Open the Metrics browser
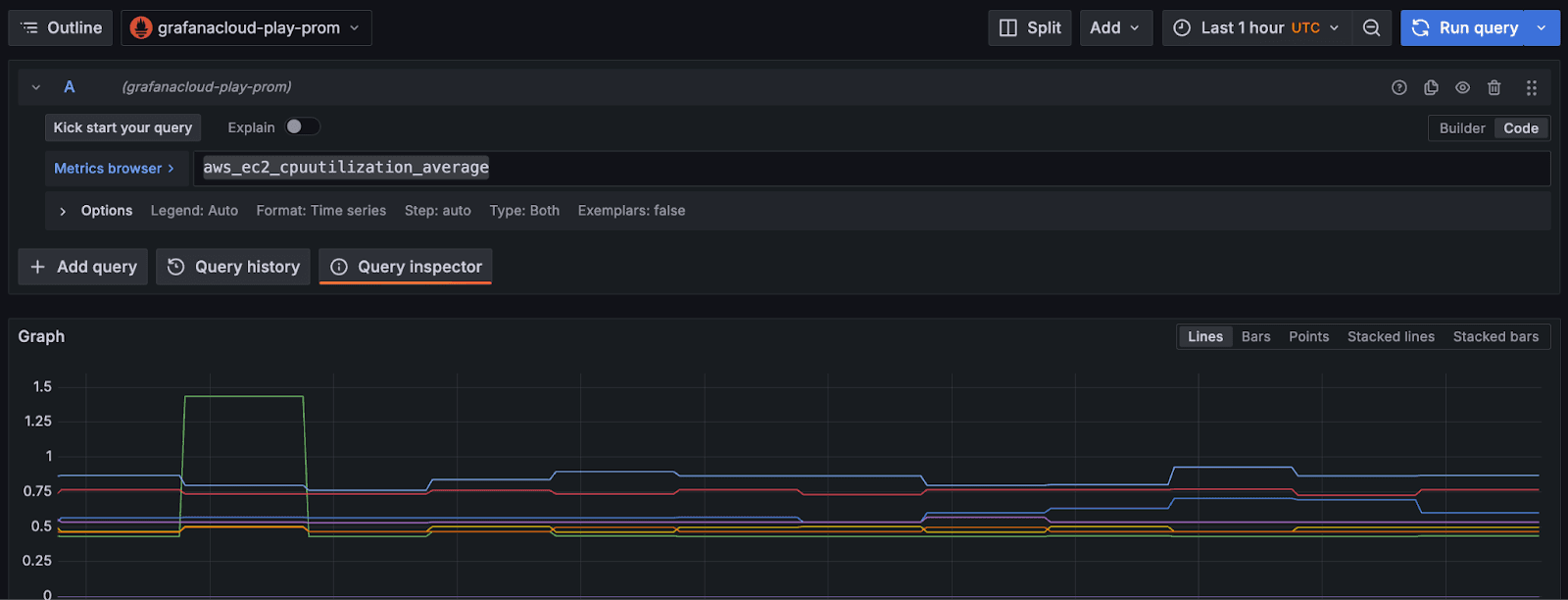1568x600 pixels. click(114, 169)
